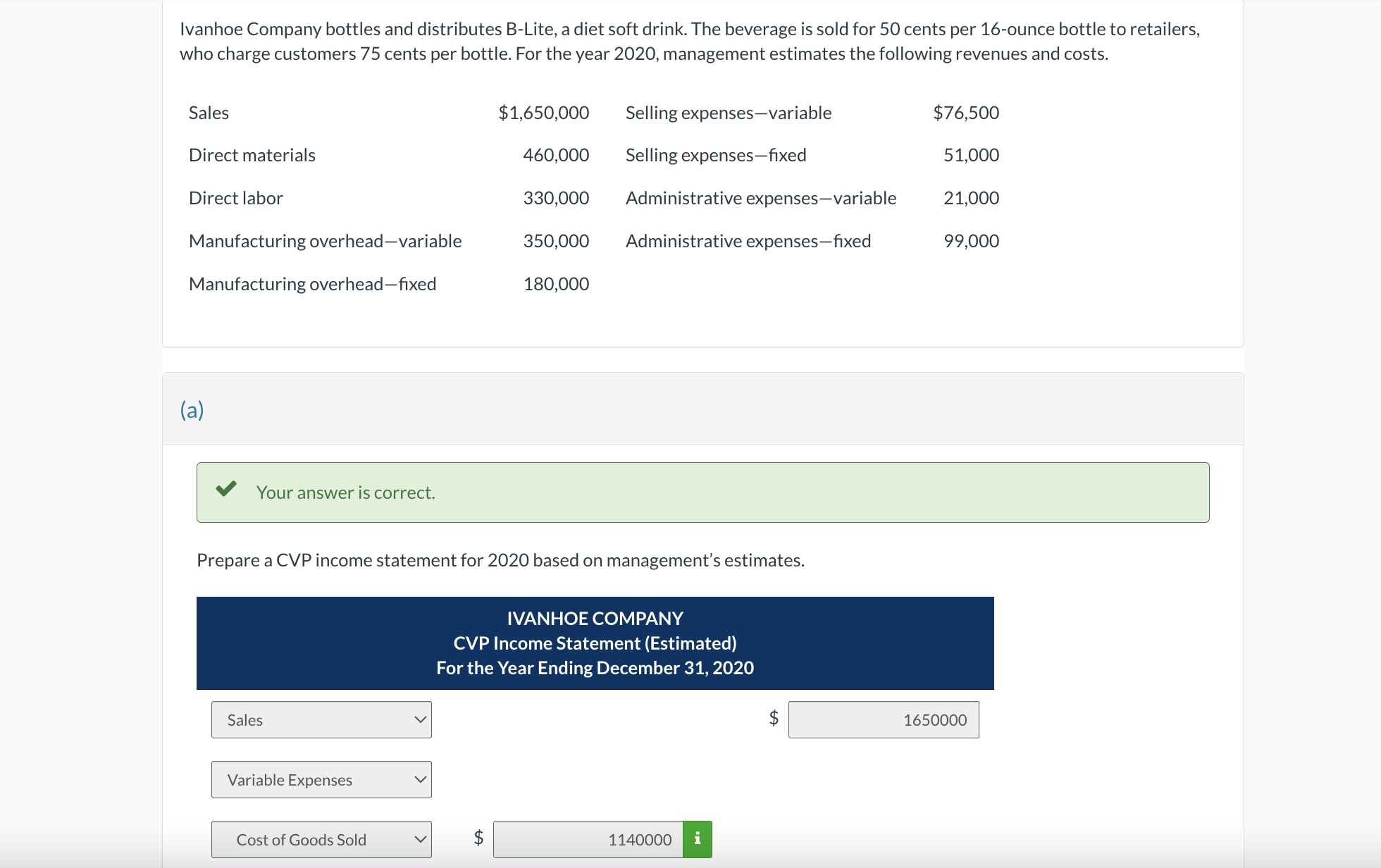Click the 'Prepare a CVP income statement' instruction

point(500,560)
